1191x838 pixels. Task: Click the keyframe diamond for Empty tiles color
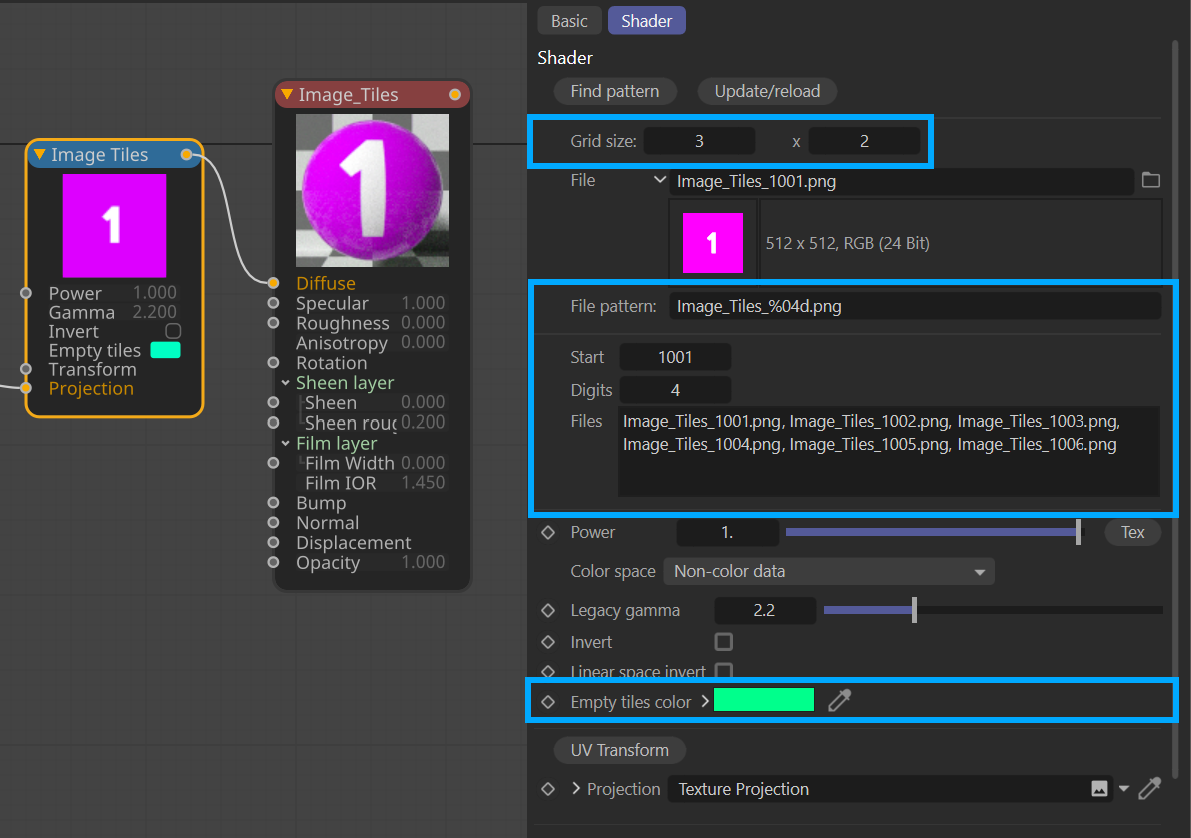tap(548, 702)
